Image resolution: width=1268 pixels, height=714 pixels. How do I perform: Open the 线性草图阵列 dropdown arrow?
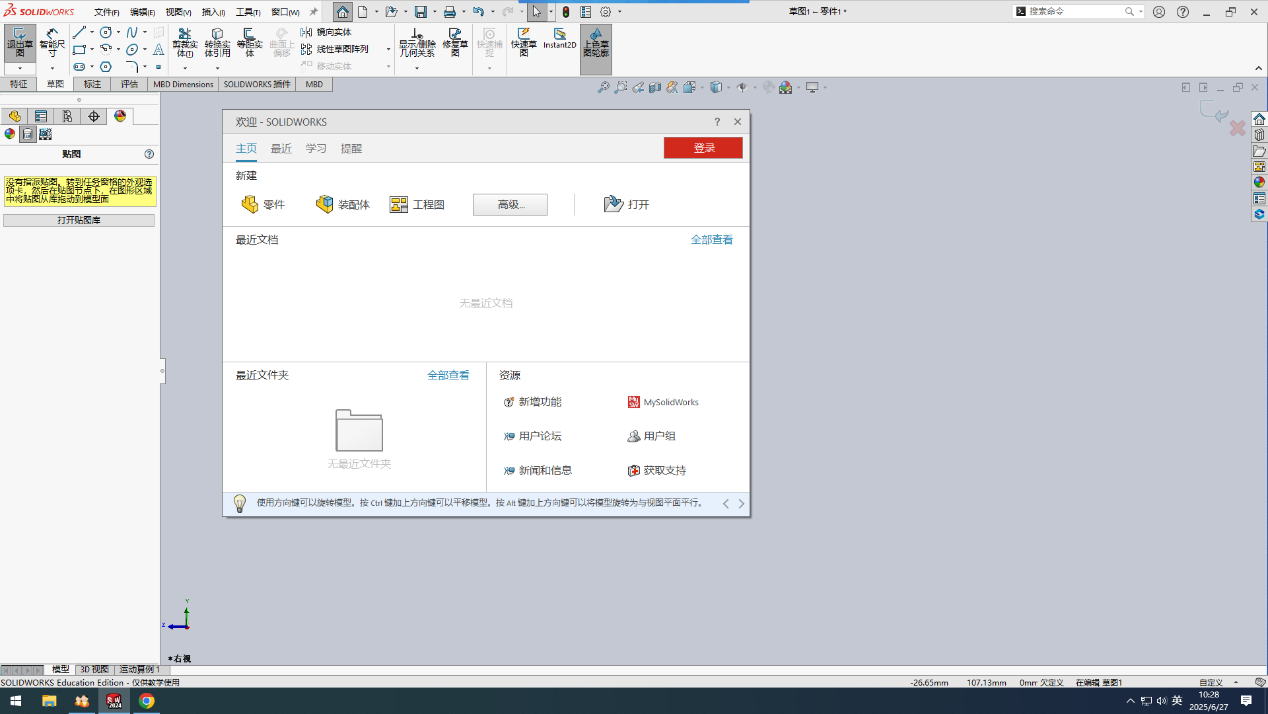tap(388, 49)
